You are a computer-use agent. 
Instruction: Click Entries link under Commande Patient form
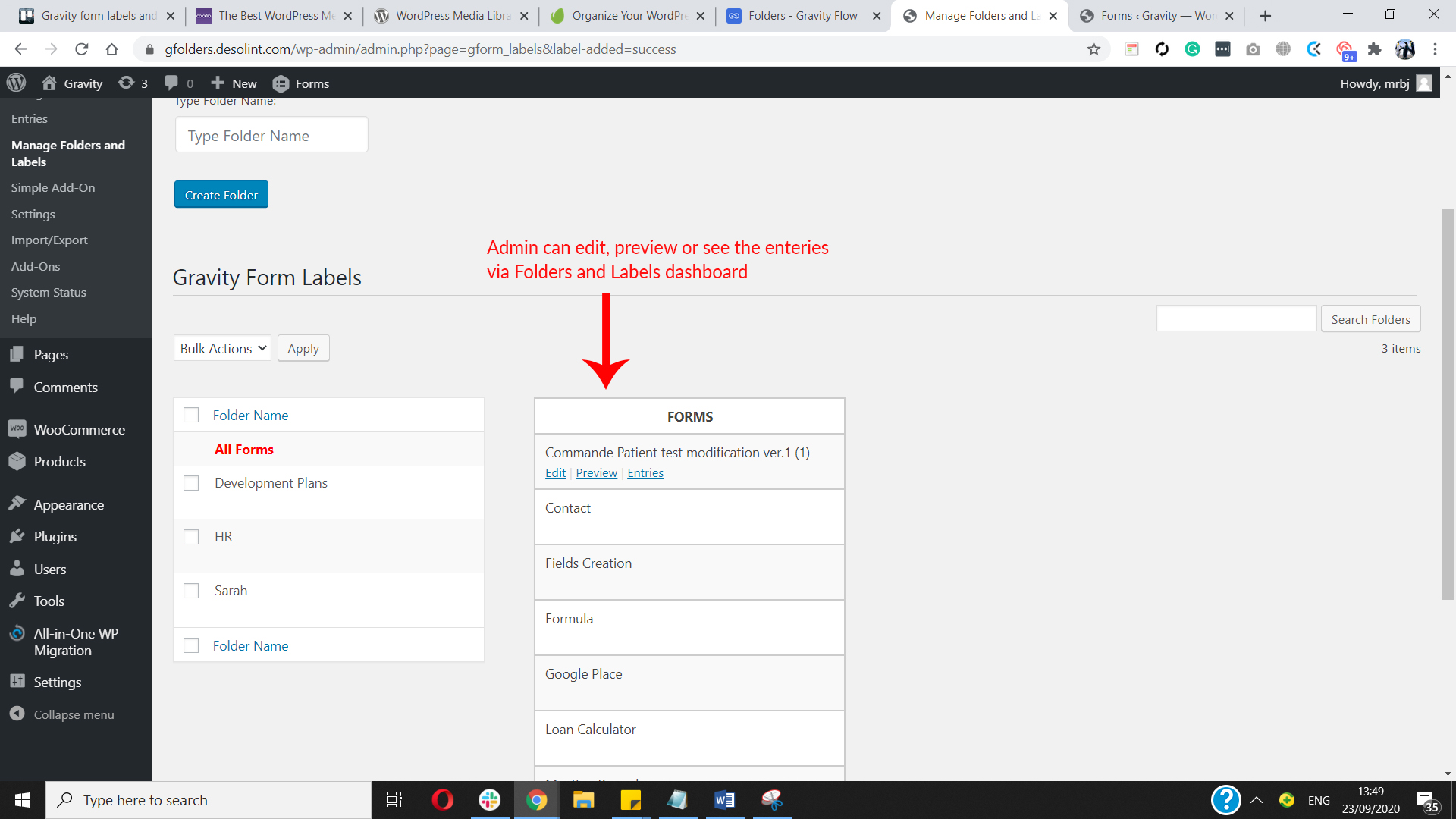pyautogui.click(x=645, y=472)
